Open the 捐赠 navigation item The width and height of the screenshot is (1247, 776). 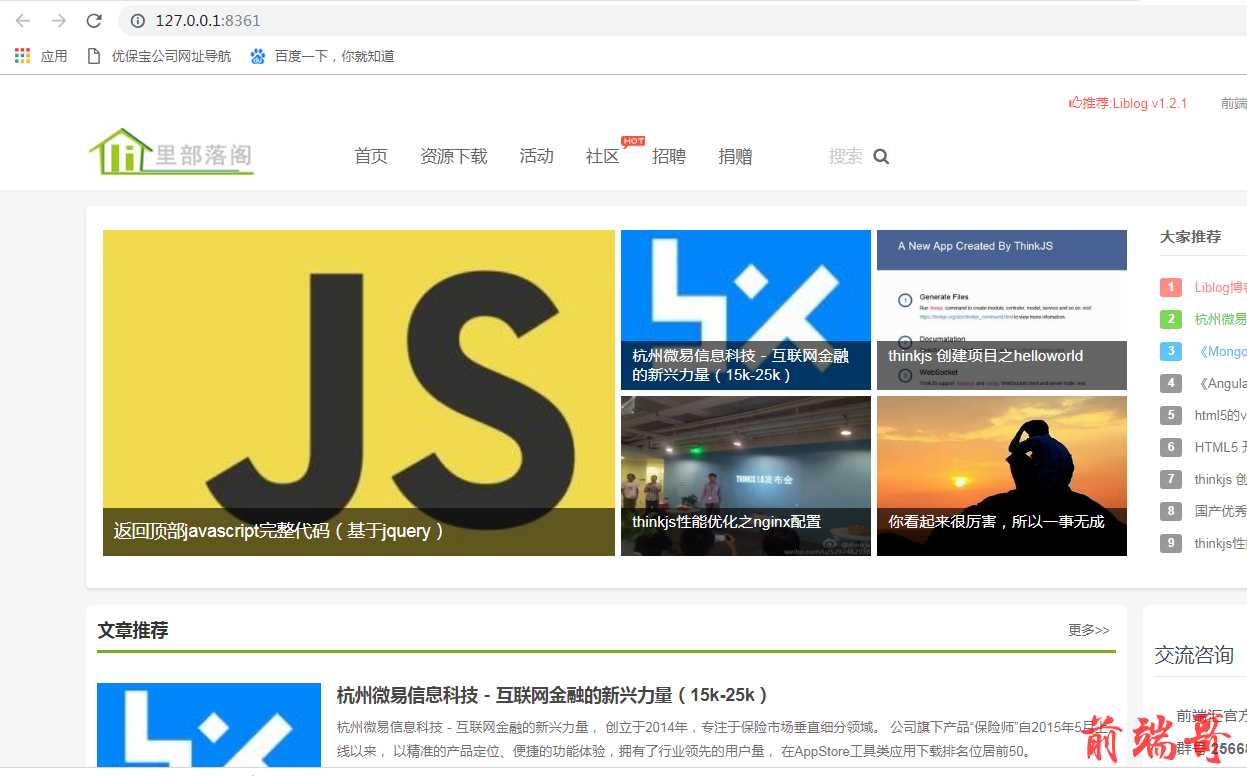(735, 156)
